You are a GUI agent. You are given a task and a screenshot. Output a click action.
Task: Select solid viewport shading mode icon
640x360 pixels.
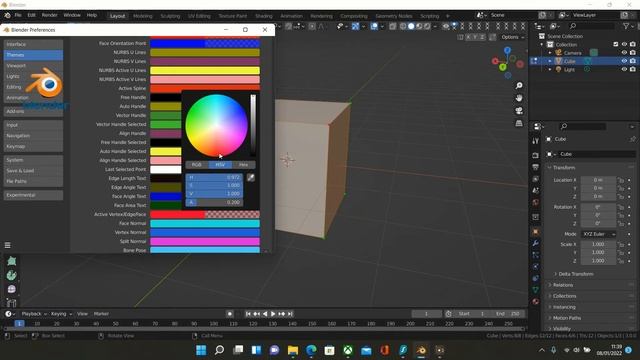[x=411, y=26]
